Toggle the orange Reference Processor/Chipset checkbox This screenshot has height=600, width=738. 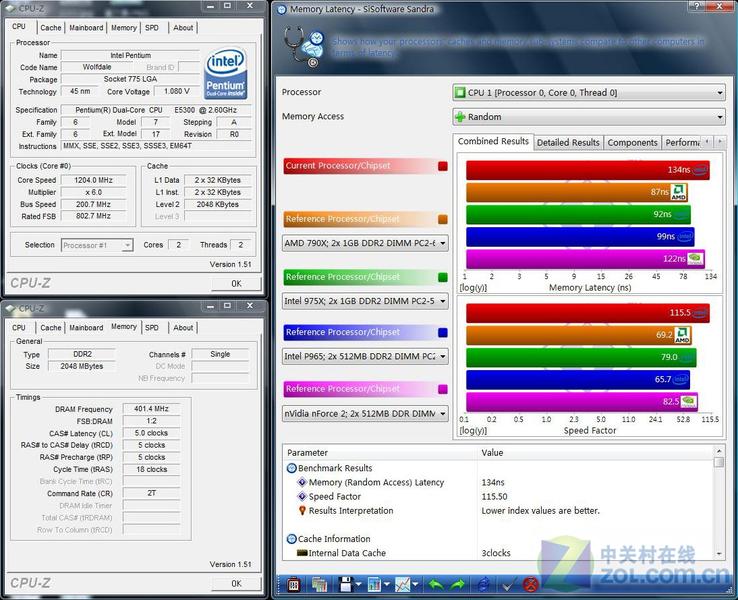point(443,219)
